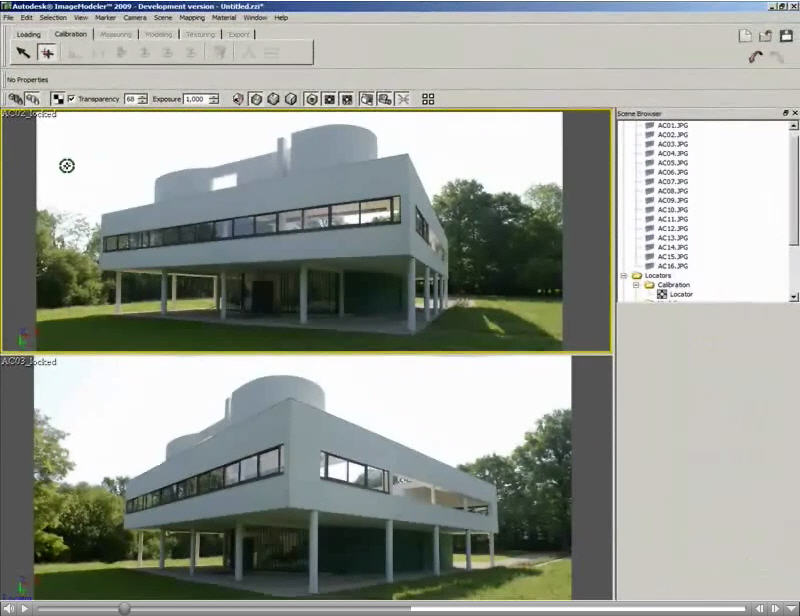Collapse the Locators folder
This screenshot has width=800, height=616.
tap(623, 275)
